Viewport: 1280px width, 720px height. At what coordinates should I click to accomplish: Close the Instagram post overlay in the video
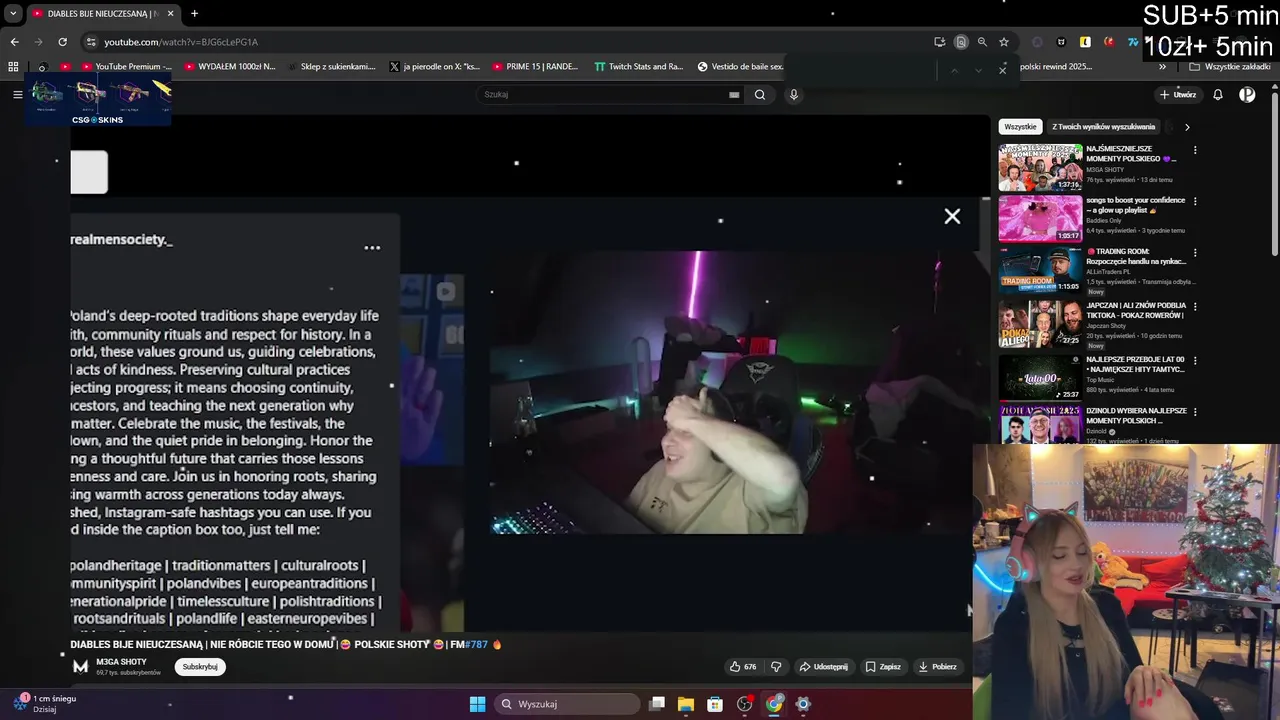tap(952, 217)
